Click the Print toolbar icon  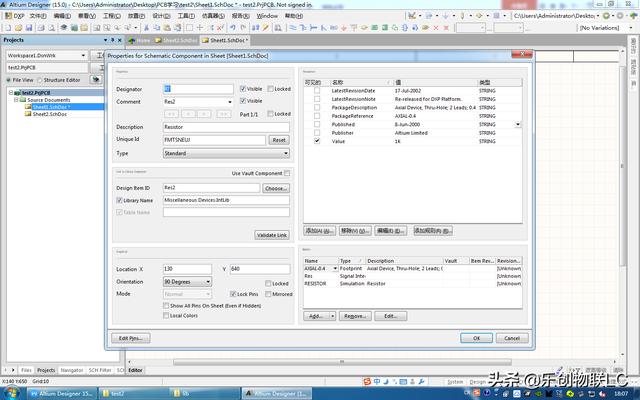(x=41, y=28)
